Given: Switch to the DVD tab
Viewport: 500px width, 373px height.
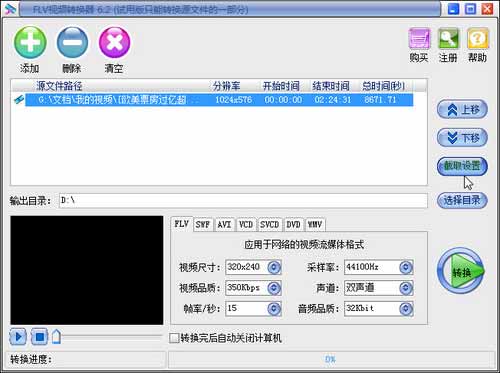Looking at the screenshot, I should pyautogui.click(x=293, y=224).
